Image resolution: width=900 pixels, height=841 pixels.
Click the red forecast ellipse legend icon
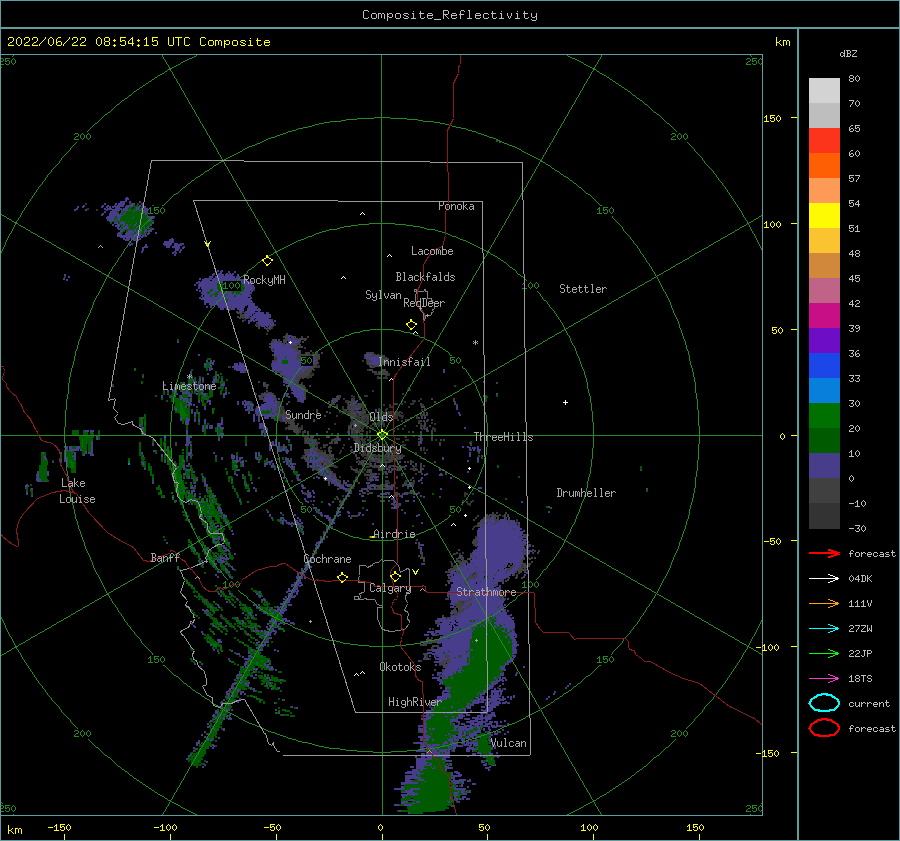[824, 728]
